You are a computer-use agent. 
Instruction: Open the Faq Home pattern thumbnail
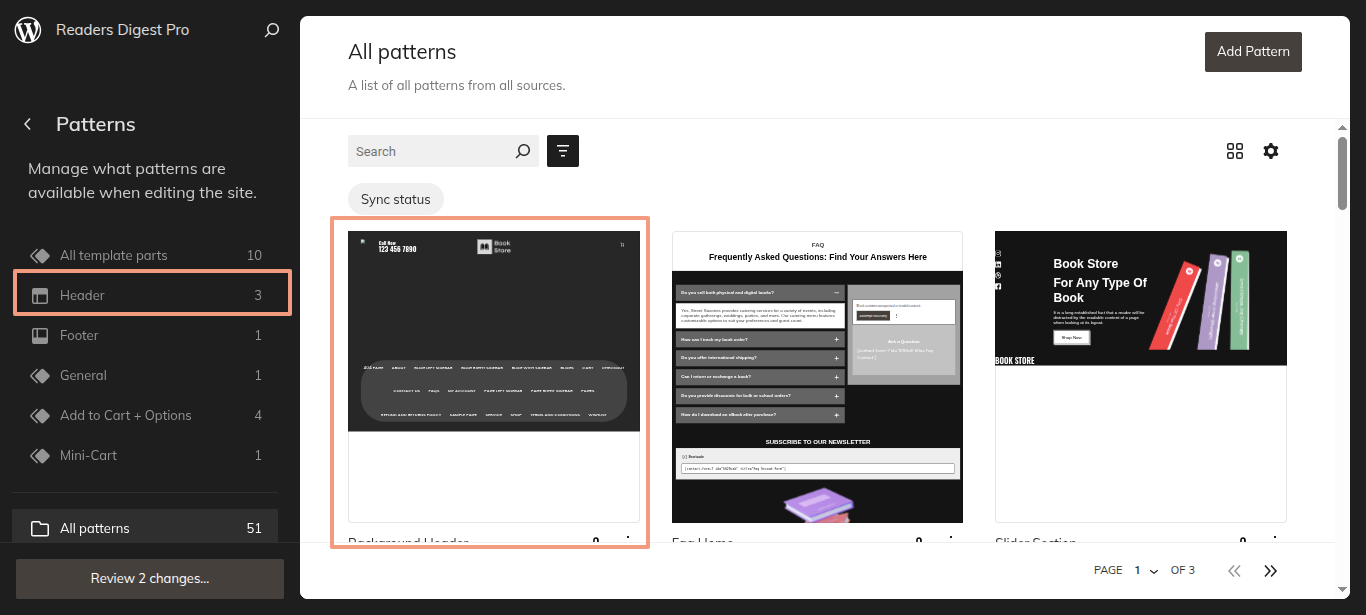point(817,376)
